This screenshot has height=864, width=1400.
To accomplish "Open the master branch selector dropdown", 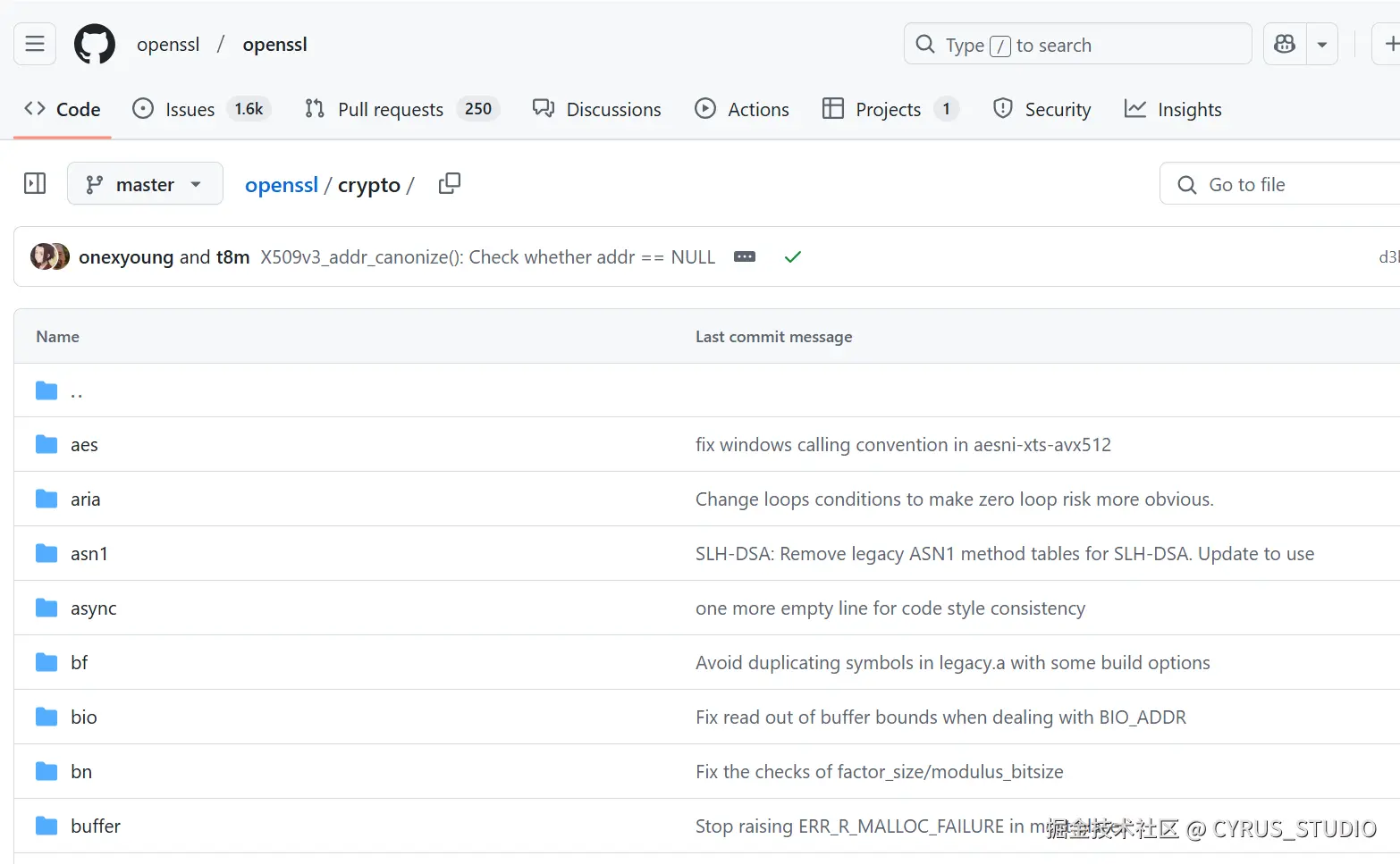I will (145, 184).
